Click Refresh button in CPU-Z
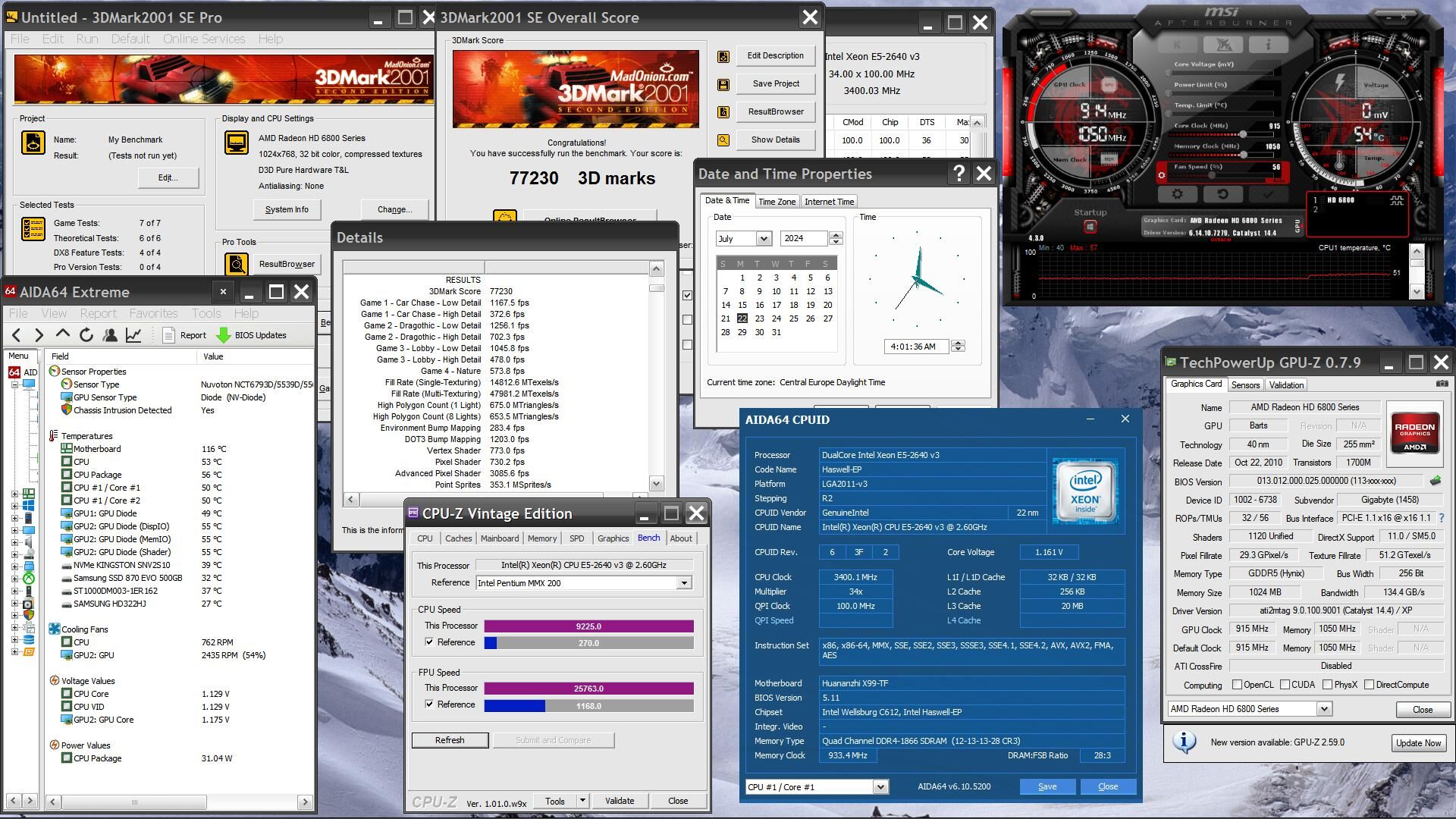The image size is (1456, 819). tap(450, 740)
